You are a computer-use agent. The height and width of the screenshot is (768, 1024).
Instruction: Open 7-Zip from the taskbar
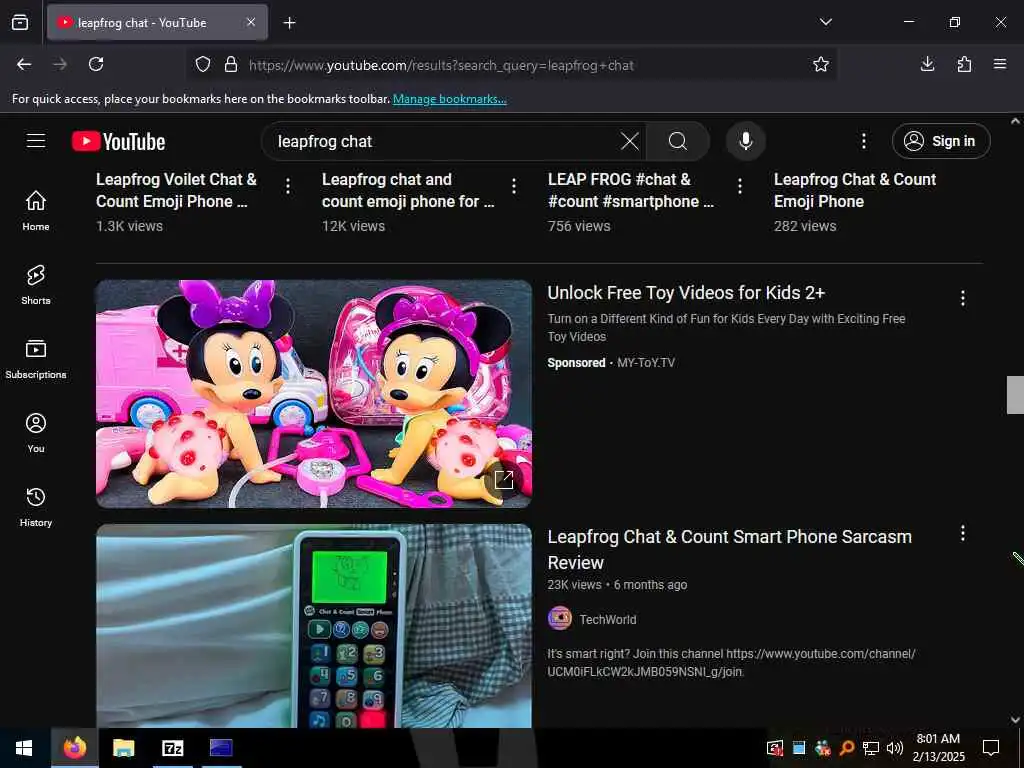(172, 748)
